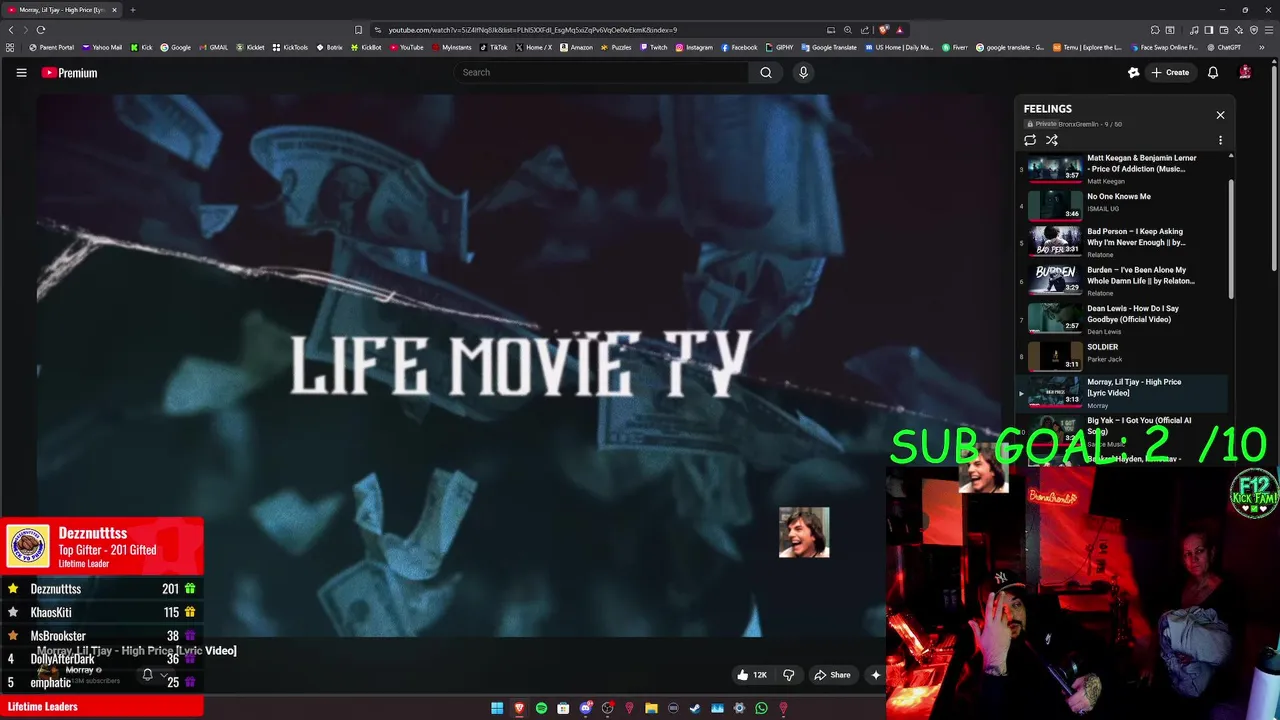Open the ChatGPT bookmark

click(1224, 47)
